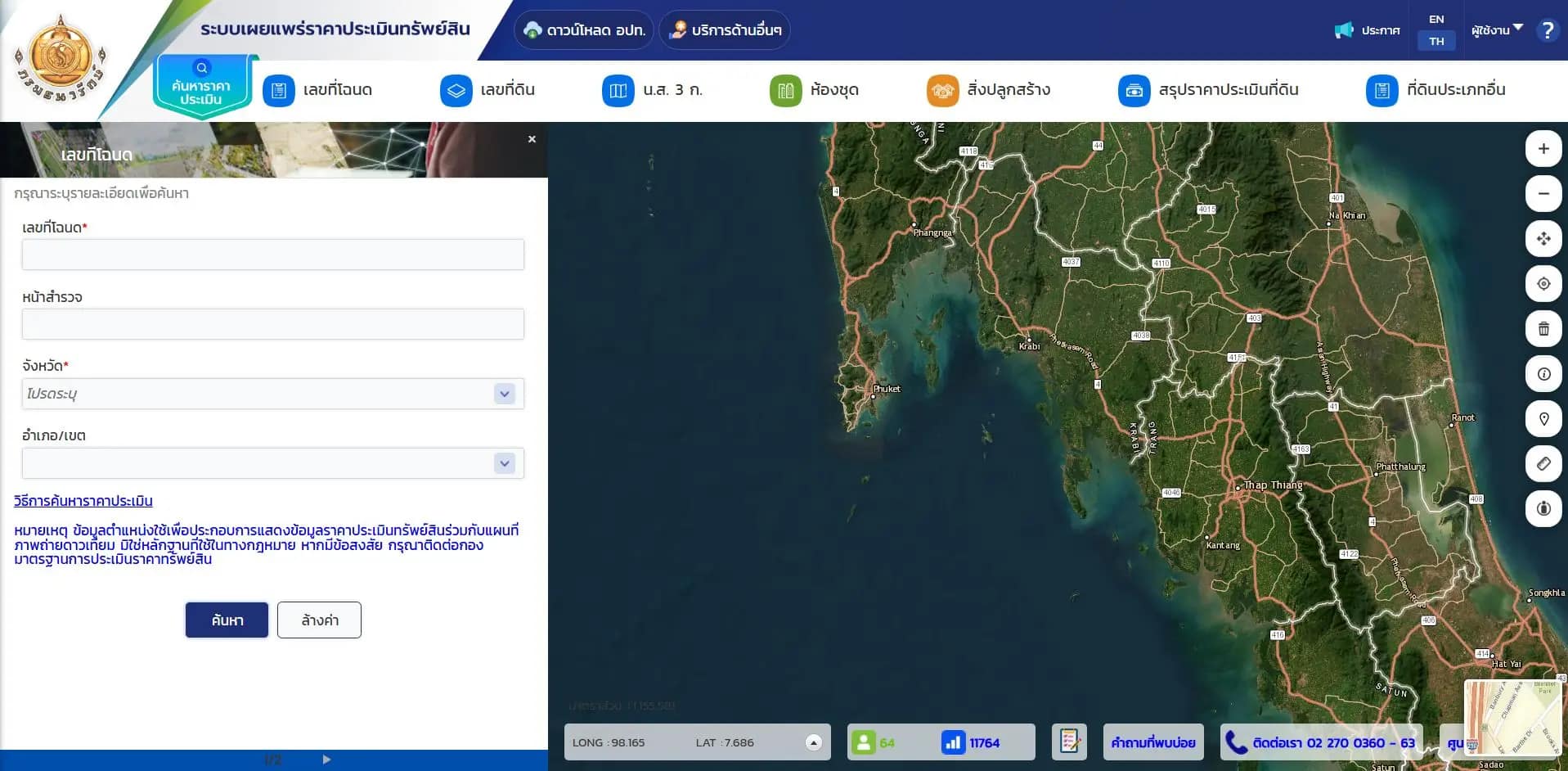Select the location pin marker tool
Image resolution: width=1568 pixels, height=771 pixels.
coord(1543,419)
